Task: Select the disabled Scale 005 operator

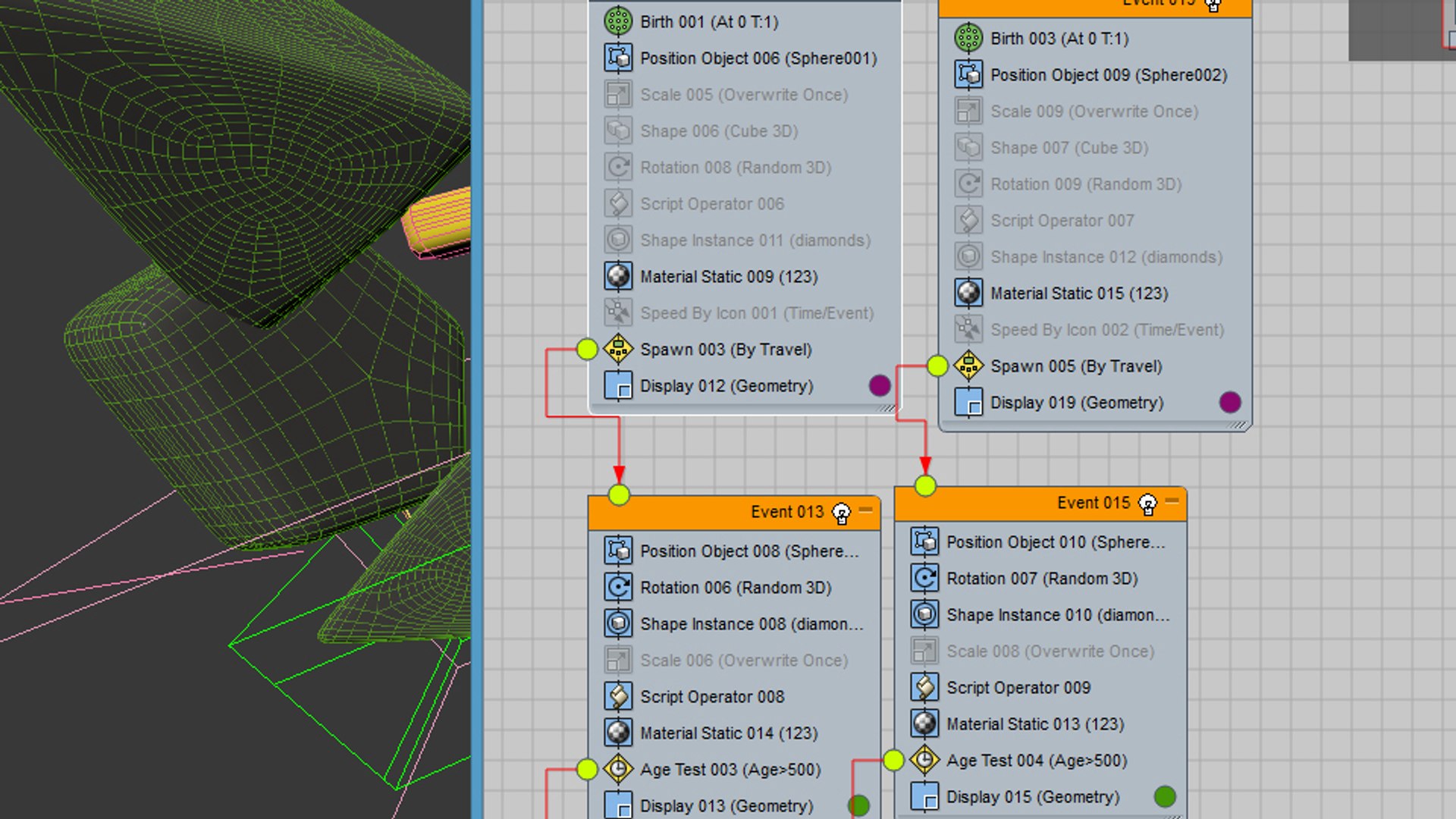Action: (745, 94)
